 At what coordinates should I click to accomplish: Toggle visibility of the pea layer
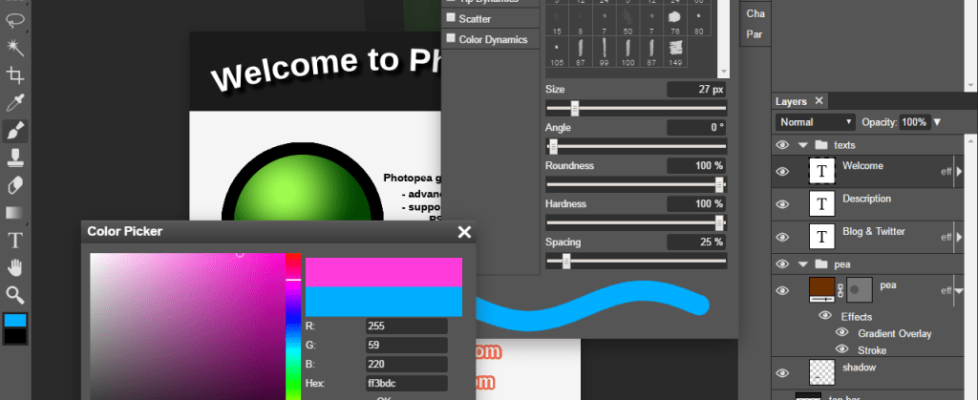782,290
